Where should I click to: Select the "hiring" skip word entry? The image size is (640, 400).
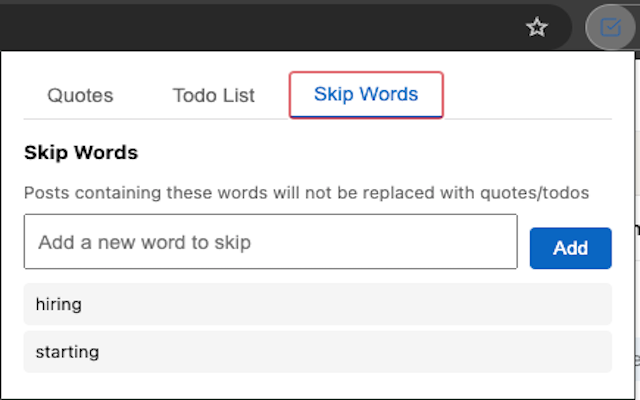[x=318, y=304]
